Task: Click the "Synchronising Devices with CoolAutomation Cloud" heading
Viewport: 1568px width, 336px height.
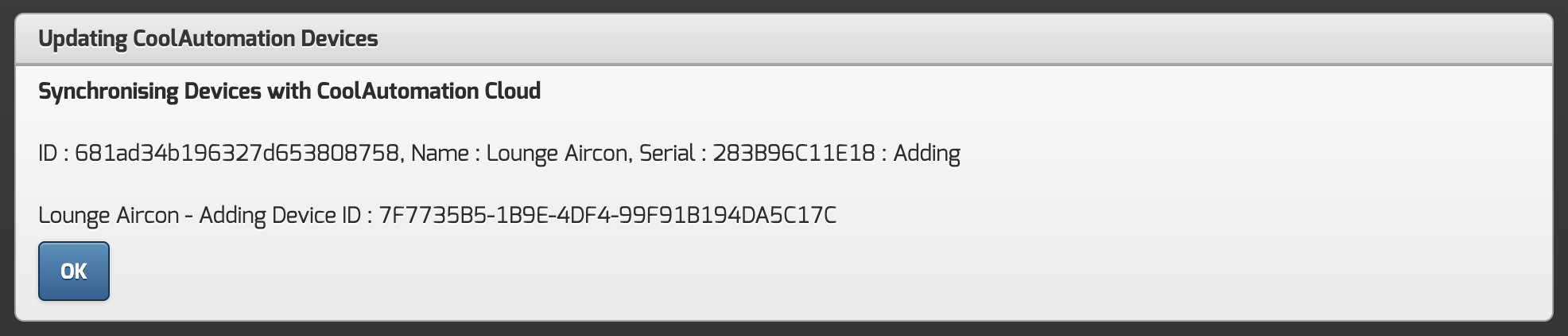Action: [289, 91]
